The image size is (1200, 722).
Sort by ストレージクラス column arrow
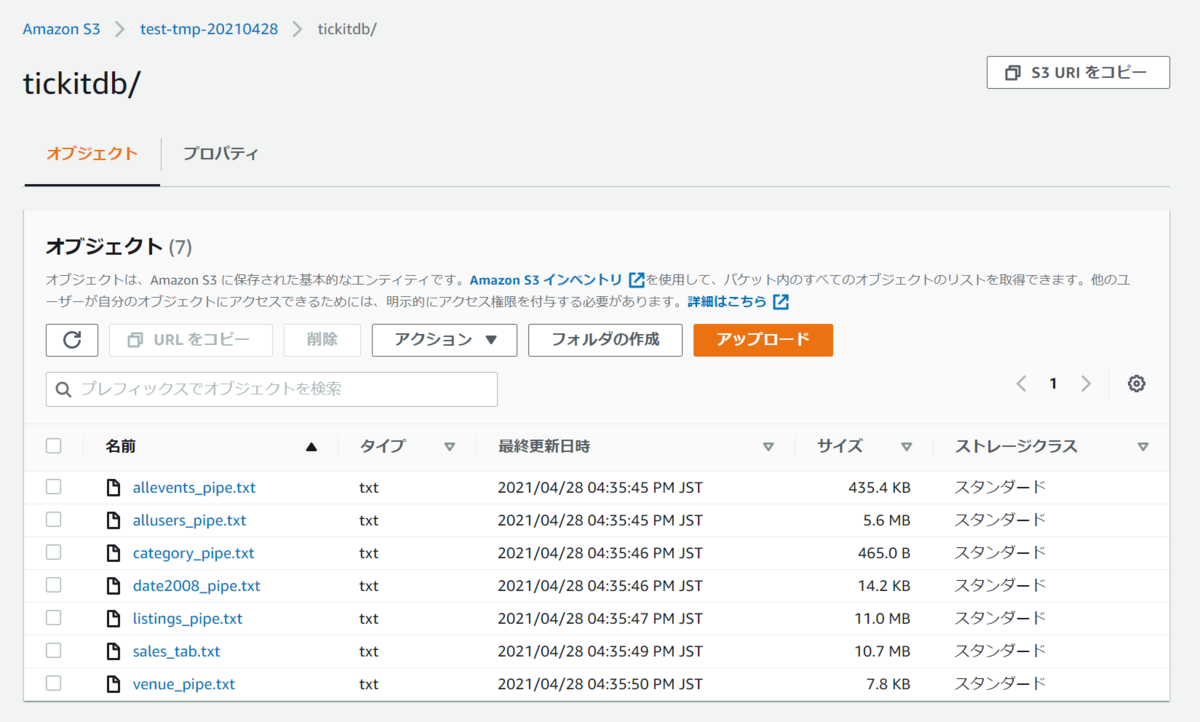pos(1143,447)
